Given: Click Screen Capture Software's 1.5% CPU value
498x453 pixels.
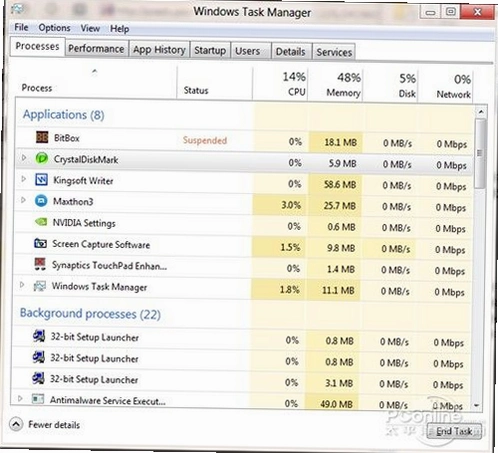Looking at the screenshot, I should click(x=290, y=247).
